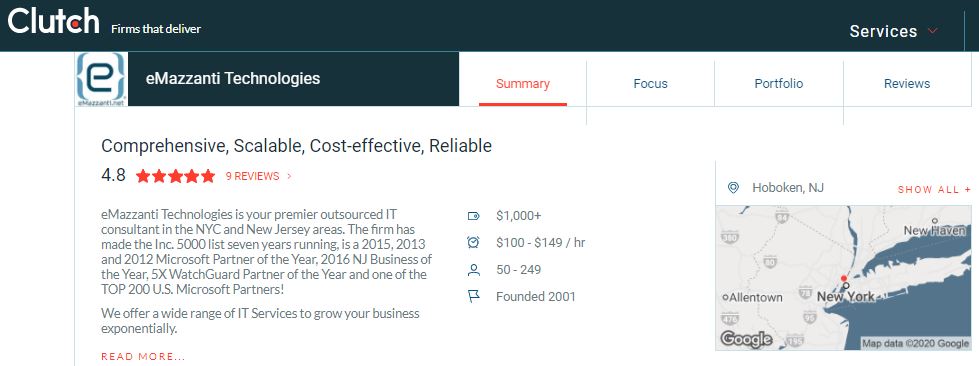This screenshot has height=366, width=979.
Task: Click the Clutch logo
Action: coord(54,21)
